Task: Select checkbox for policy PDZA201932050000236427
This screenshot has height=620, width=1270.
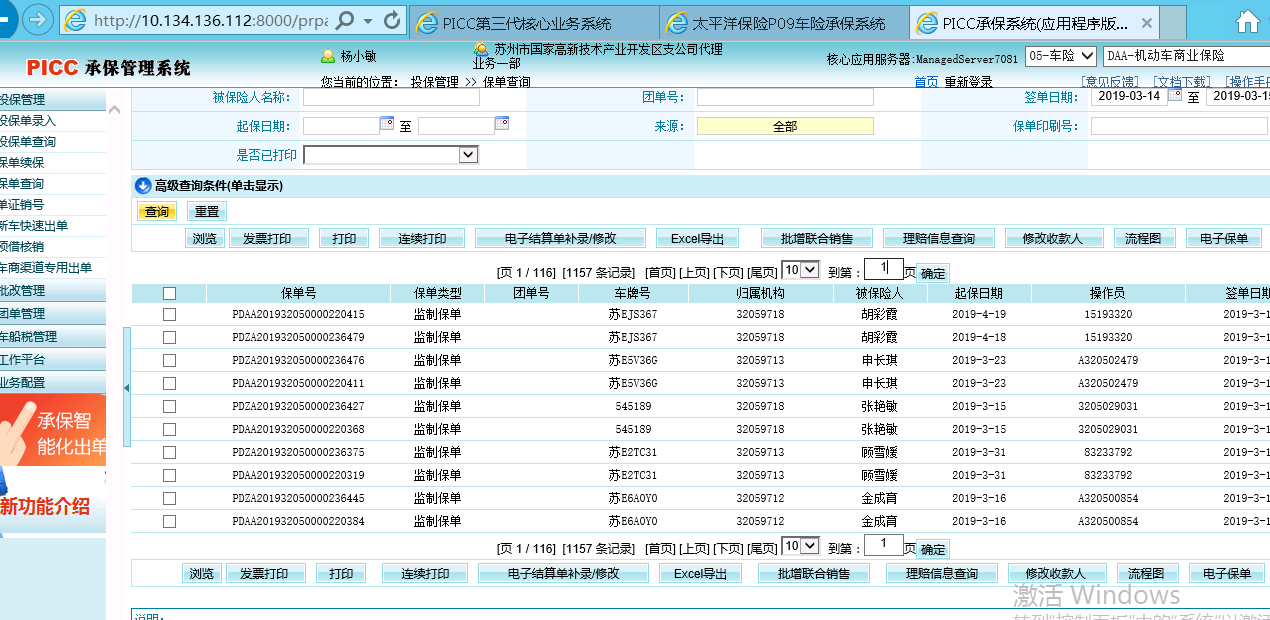Action: 169,406
